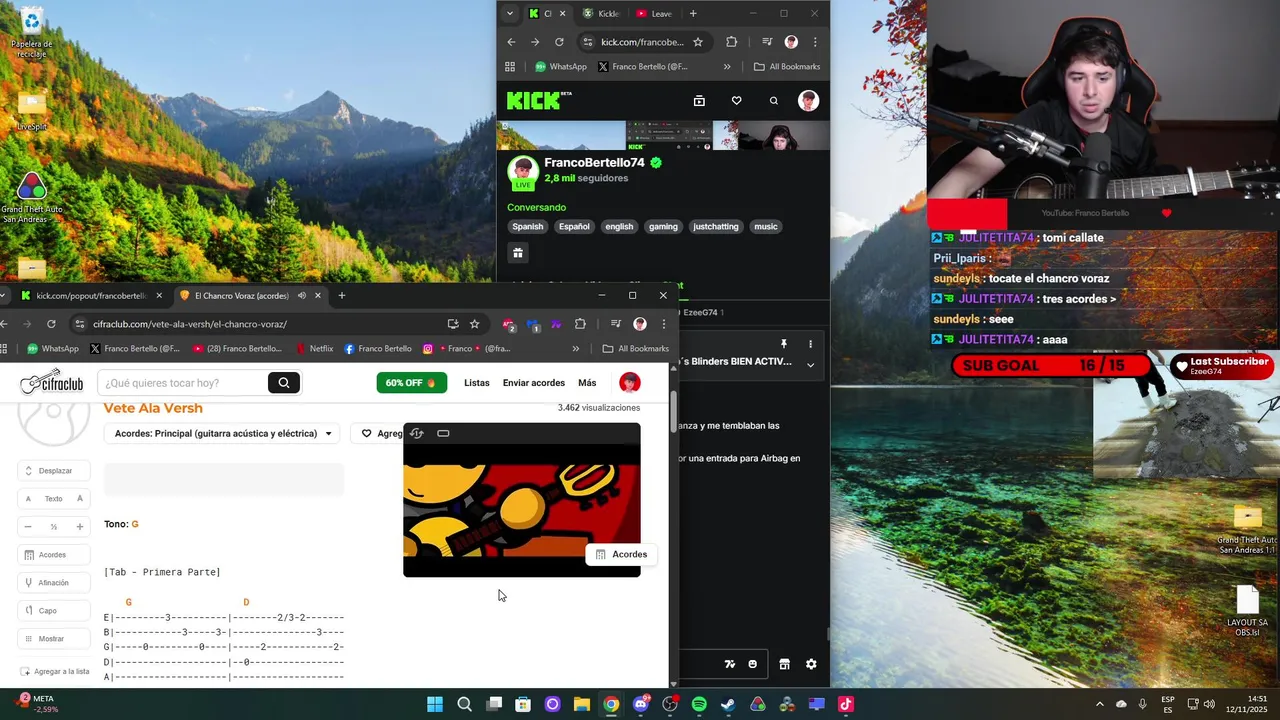Bookmark kick.com page with star icon

(697, 42)
